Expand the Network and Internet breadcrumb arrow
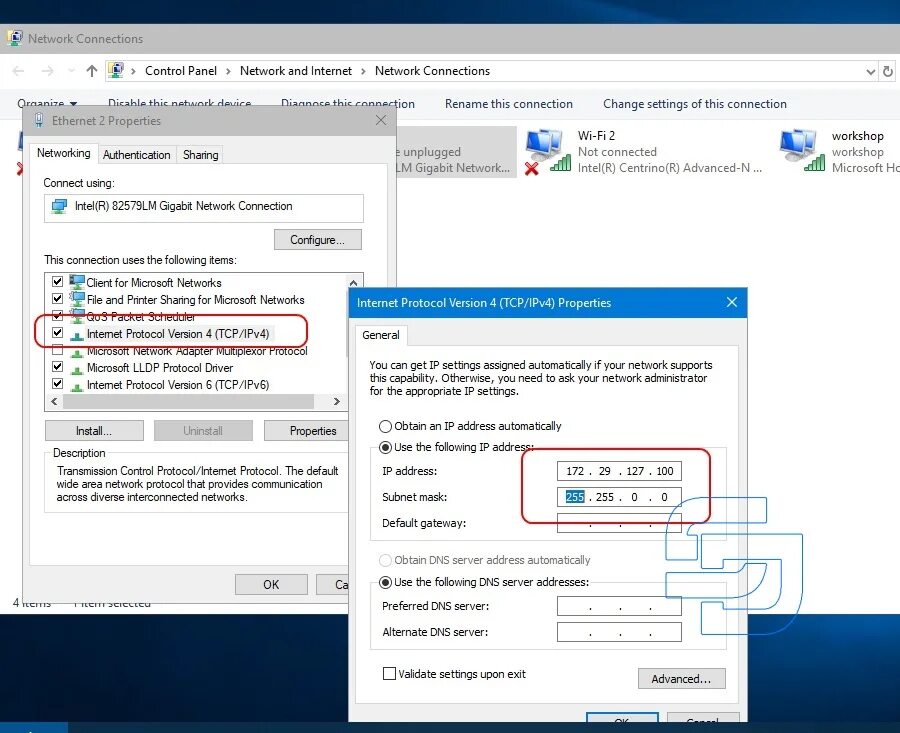The image size is (900, 733). [362, 70]
